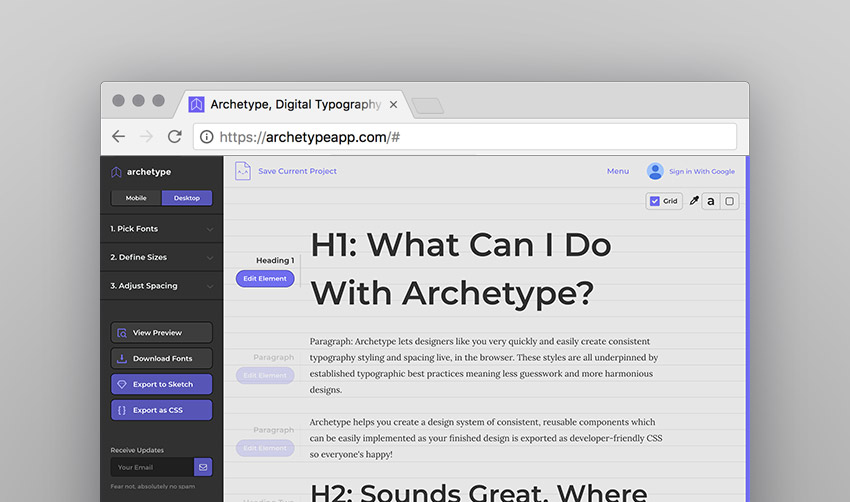Expand the 3. Adjust Spacing section

[162, 286]
